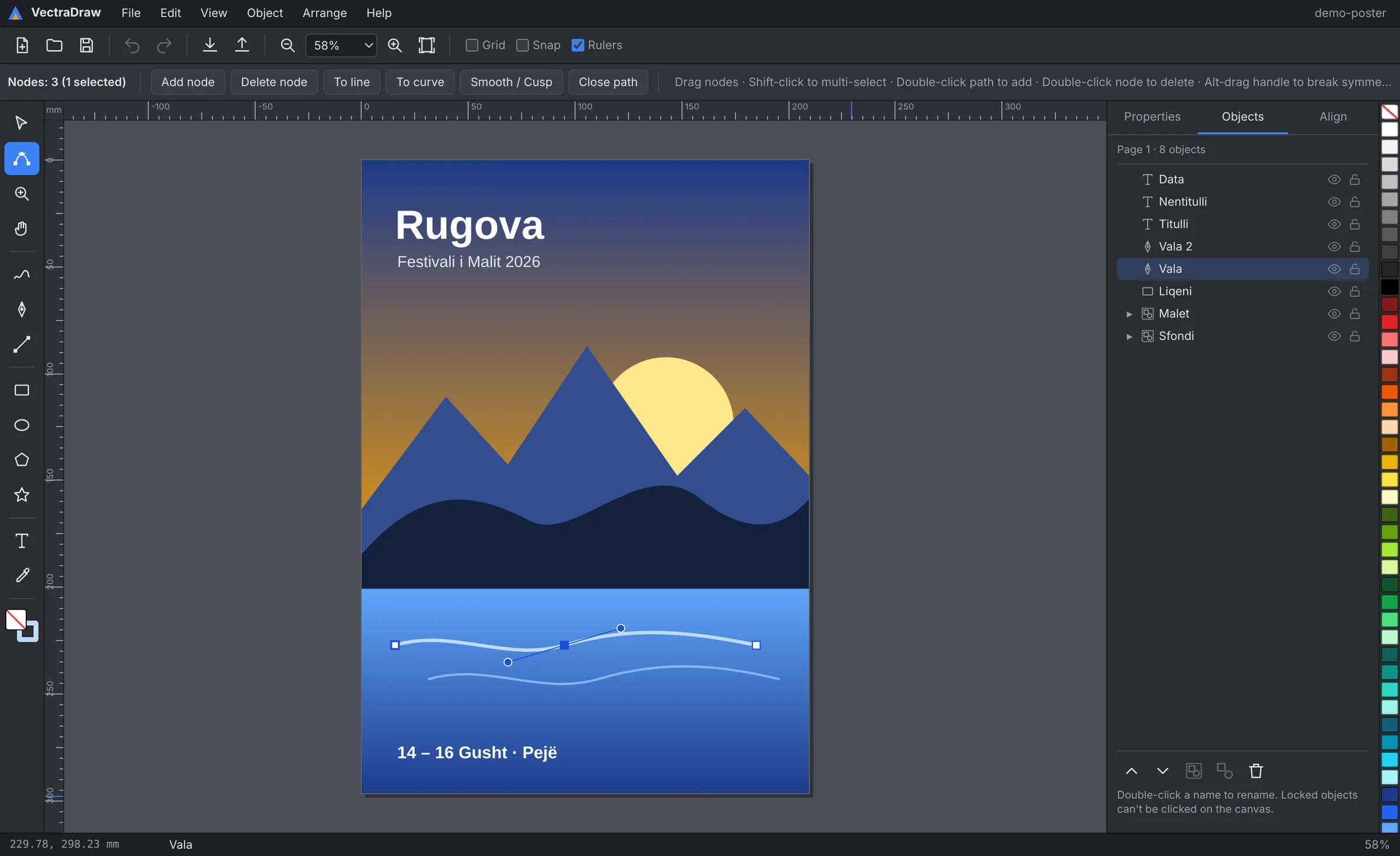This screenshot has width=1400, height=856.
Task: Hide the Data layer
Action: [x=1334, y=179]
